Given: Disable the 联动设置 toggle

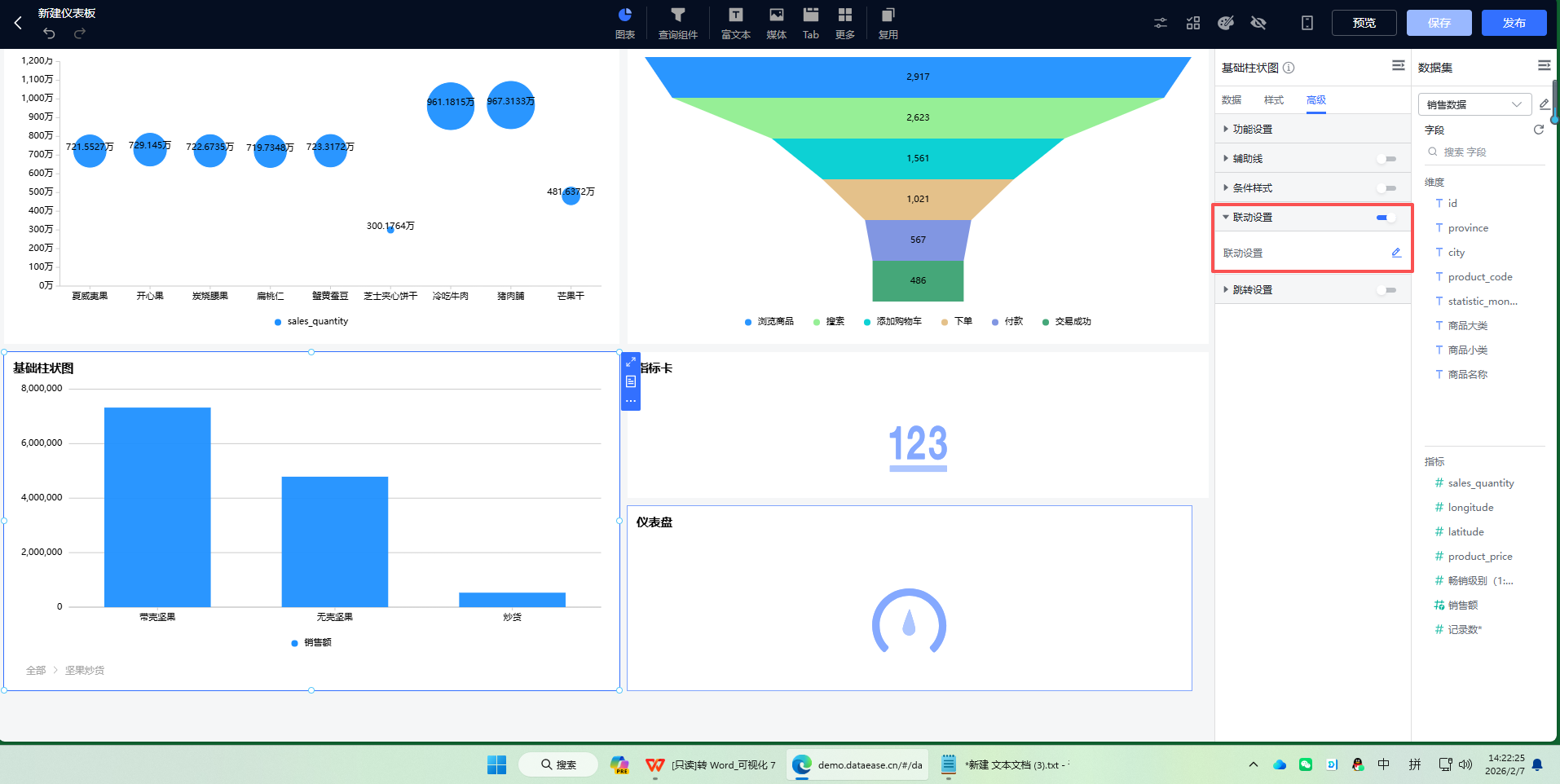Looking at the screenshot, I should coord(1387,218).
